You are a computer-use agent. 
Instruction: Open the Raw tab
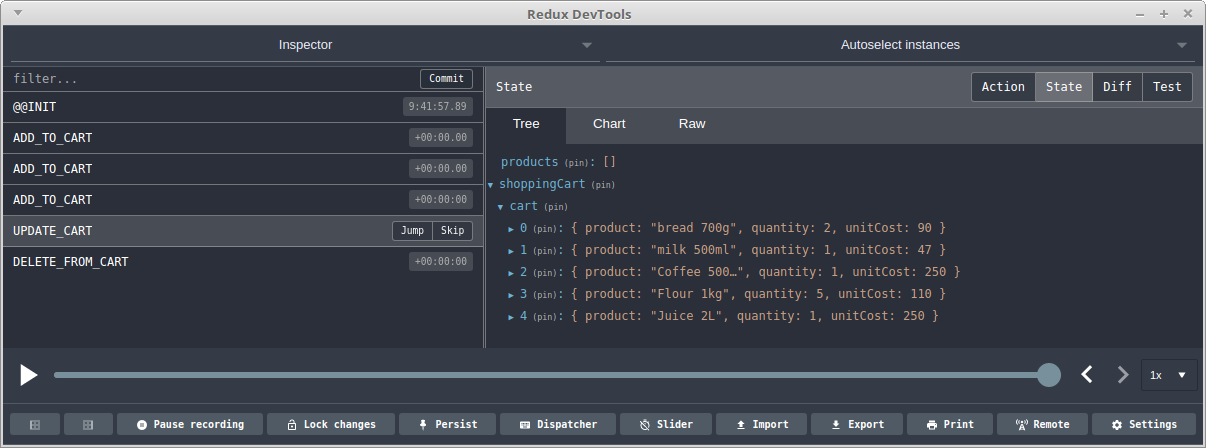[x=692, y=124]
